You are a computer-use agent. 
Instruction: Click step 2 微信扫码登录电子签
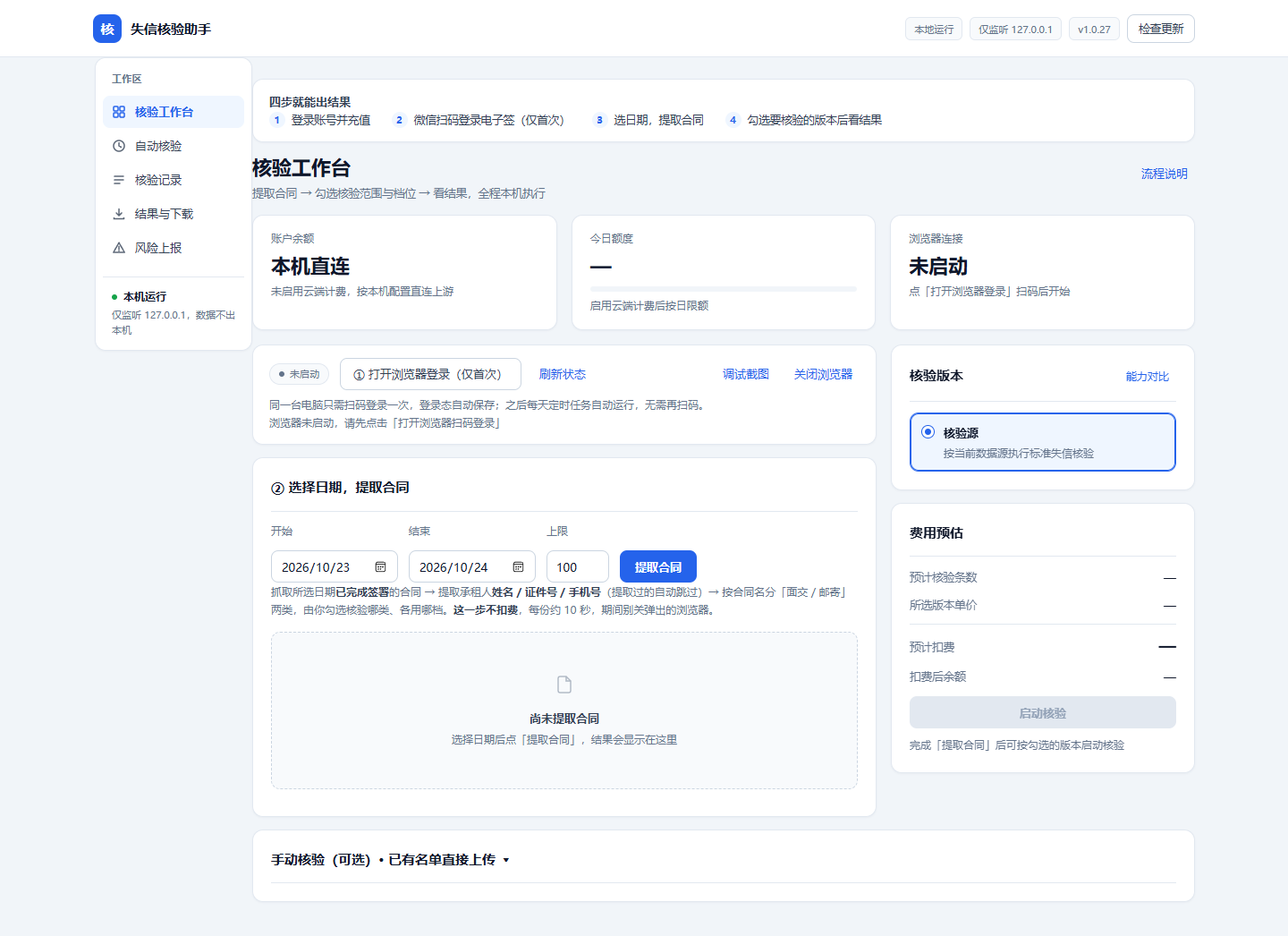(479, 120)
